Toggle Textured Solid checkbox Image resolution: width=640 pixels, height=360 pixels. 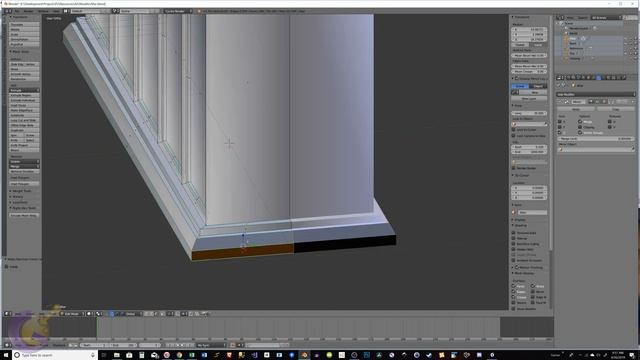point(513,233)
